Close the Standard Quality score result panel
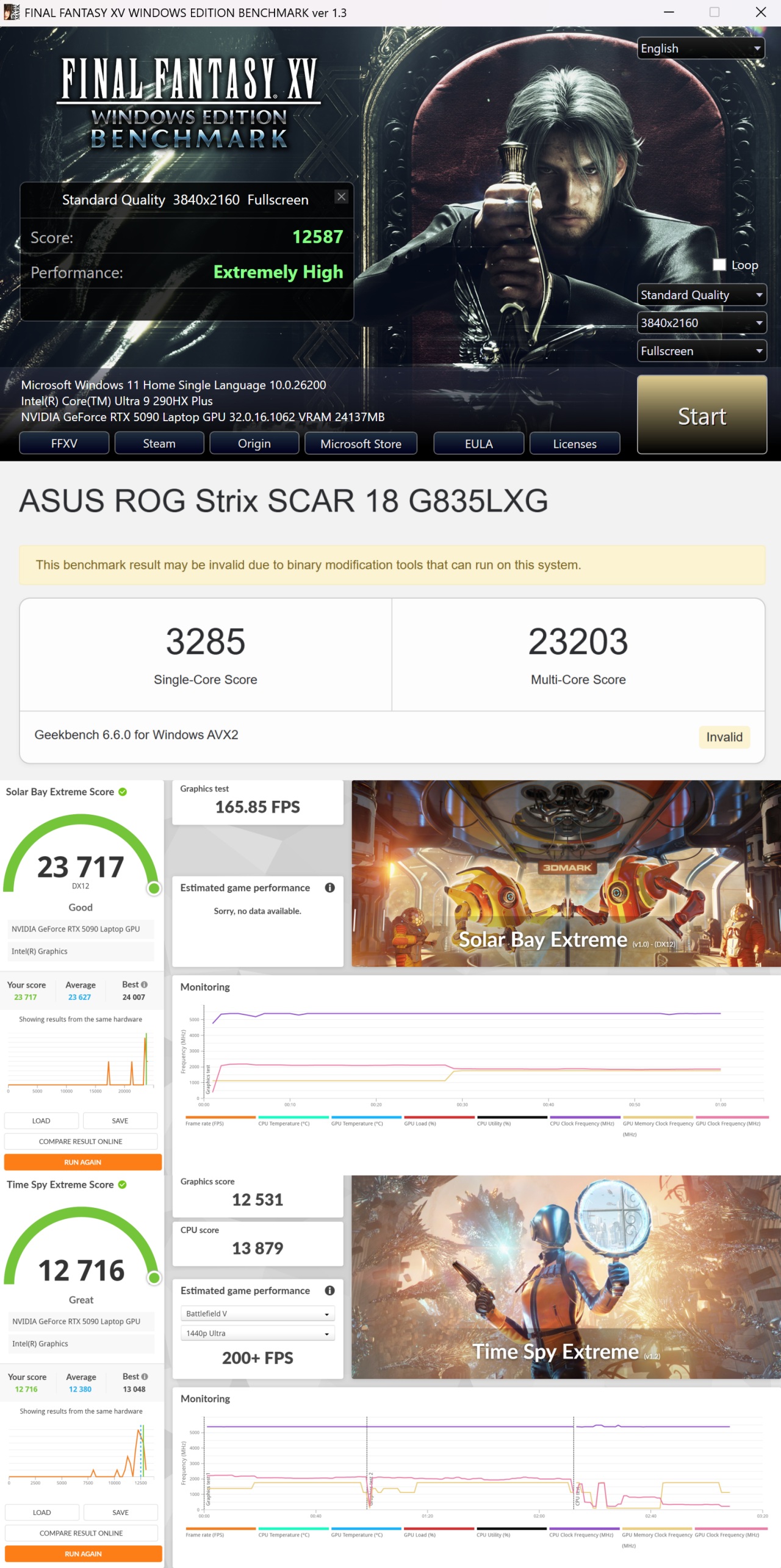This screenshot has width=781, height=1568. [x=341, y=197]
